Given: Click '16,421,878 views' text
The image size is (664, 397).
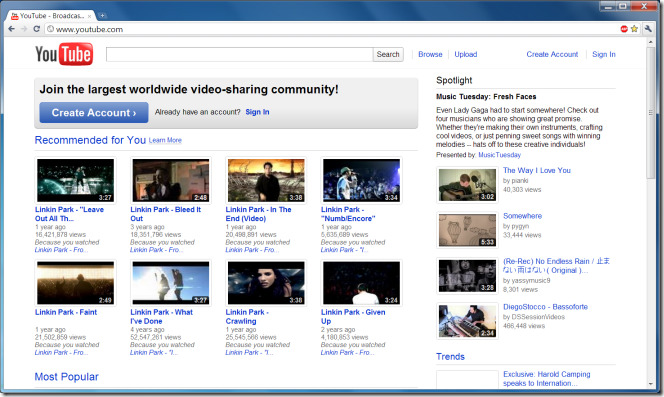Looking at the screenshot, I should pyautogui.click(x=60, y=235).
